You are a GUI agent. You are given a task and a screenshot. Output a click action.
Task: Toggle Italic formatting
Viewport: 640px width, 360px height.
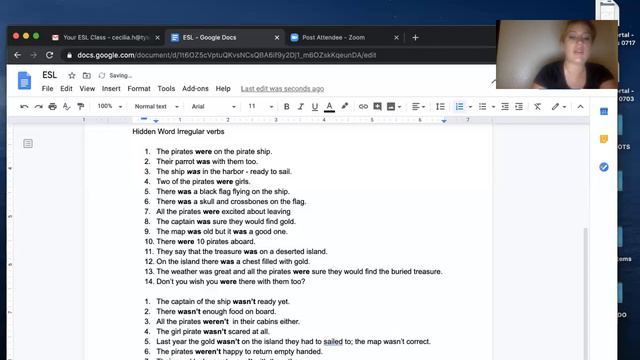pyautogui.click(x=301, y=107)
